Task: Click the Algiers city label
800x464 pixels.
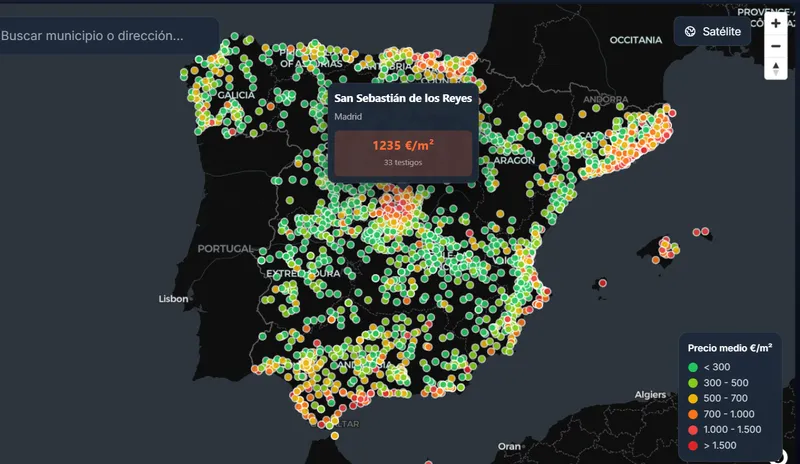Action: pyautogui.click(x=650, y=395)
